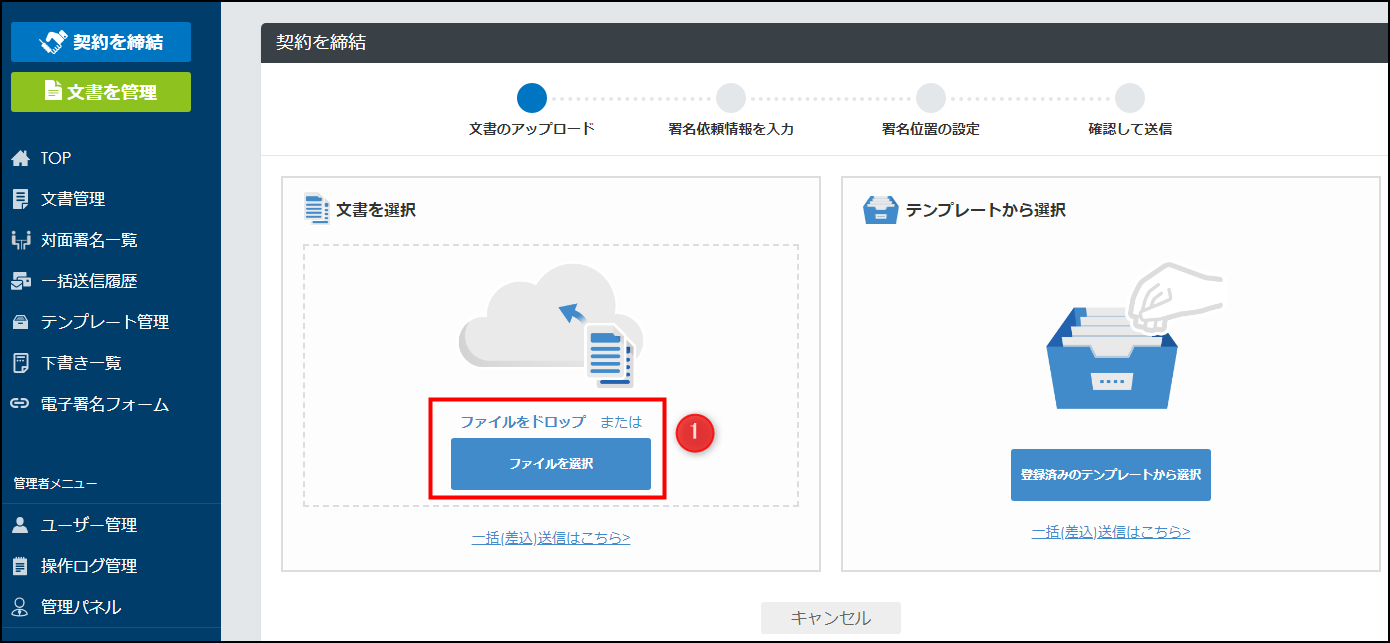The image size is (1390, 643).
Task: Click the ユーザー管理 person icon
Action: pos(20,525)
